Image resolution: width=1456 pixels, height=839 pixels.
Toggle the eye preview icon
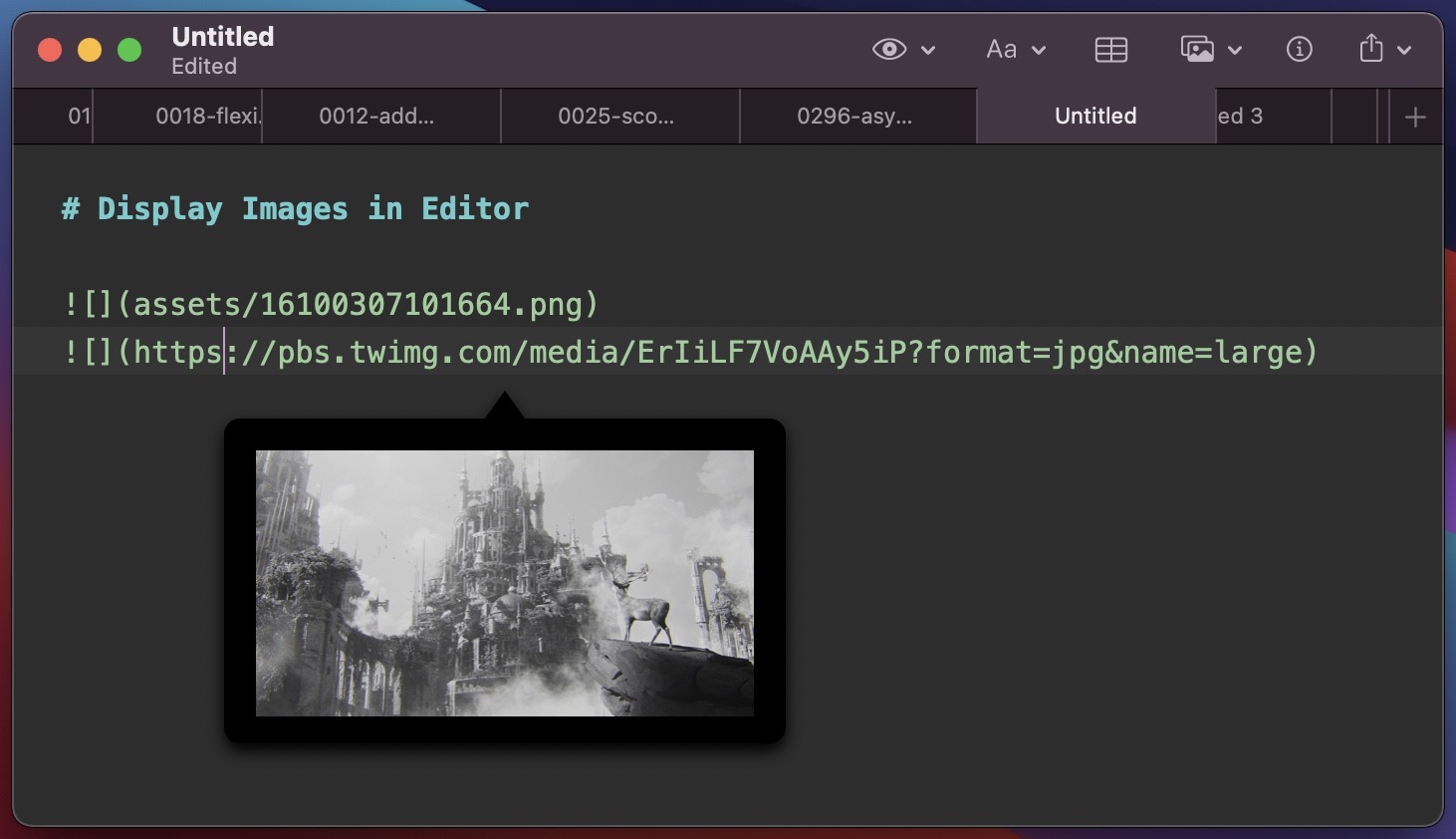point(888,50)
